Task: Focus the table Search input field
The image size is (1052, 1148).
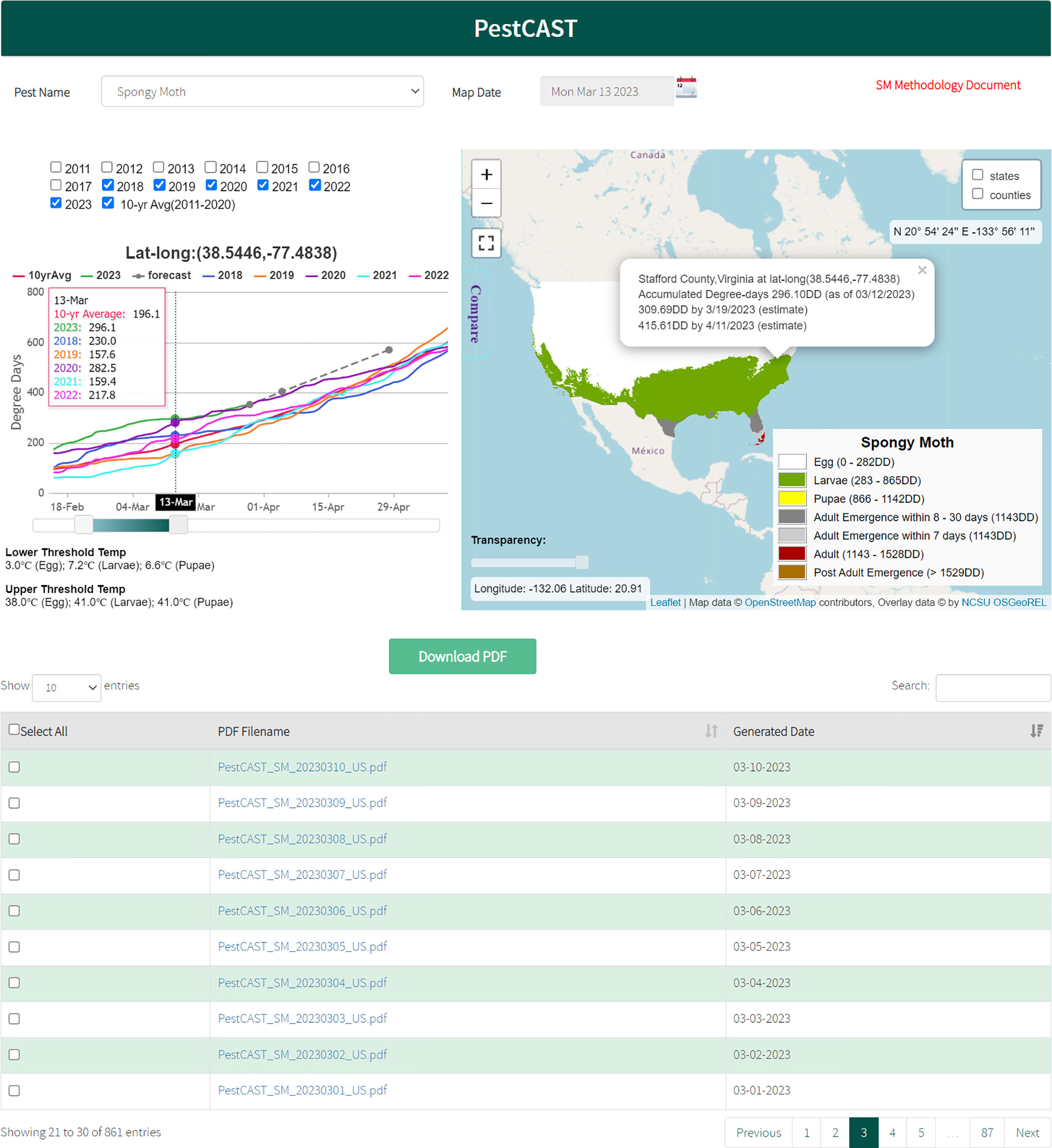Action: pyautogui.click(x=993, y=688)
